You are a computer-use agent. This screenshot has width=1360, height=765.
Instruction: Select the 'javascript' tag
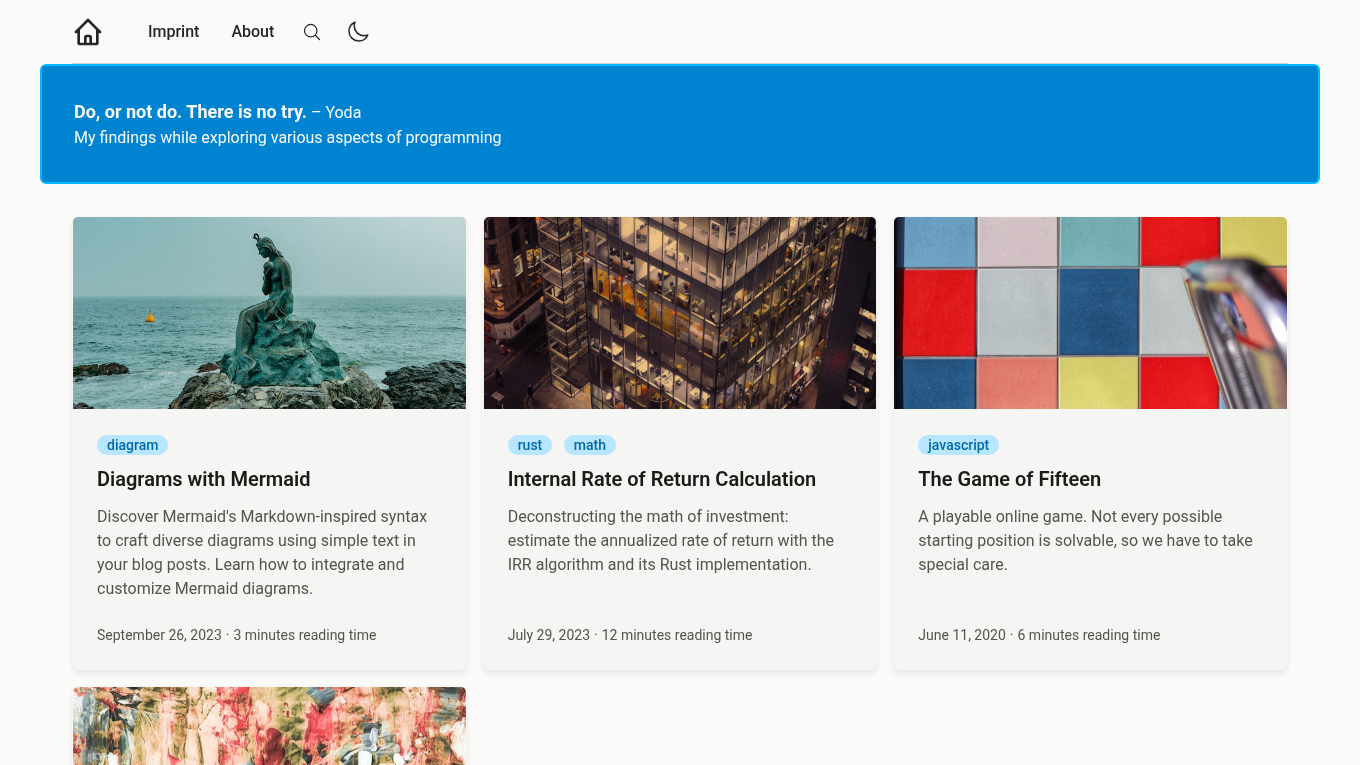pyautogui.click(x=957, y=445)
